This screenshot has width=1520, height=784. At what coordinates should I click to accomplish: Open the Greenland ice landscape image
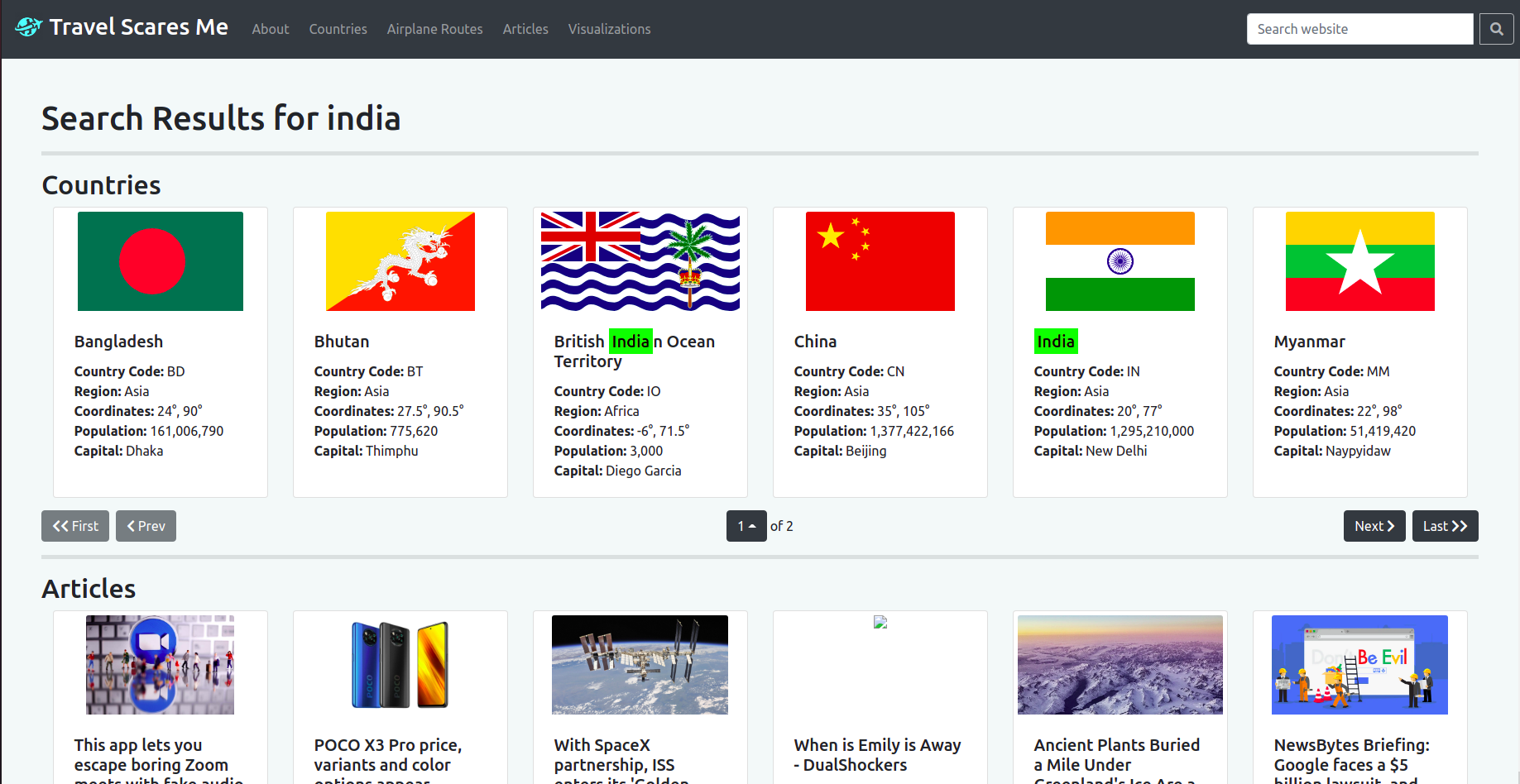coord(1120,665)
